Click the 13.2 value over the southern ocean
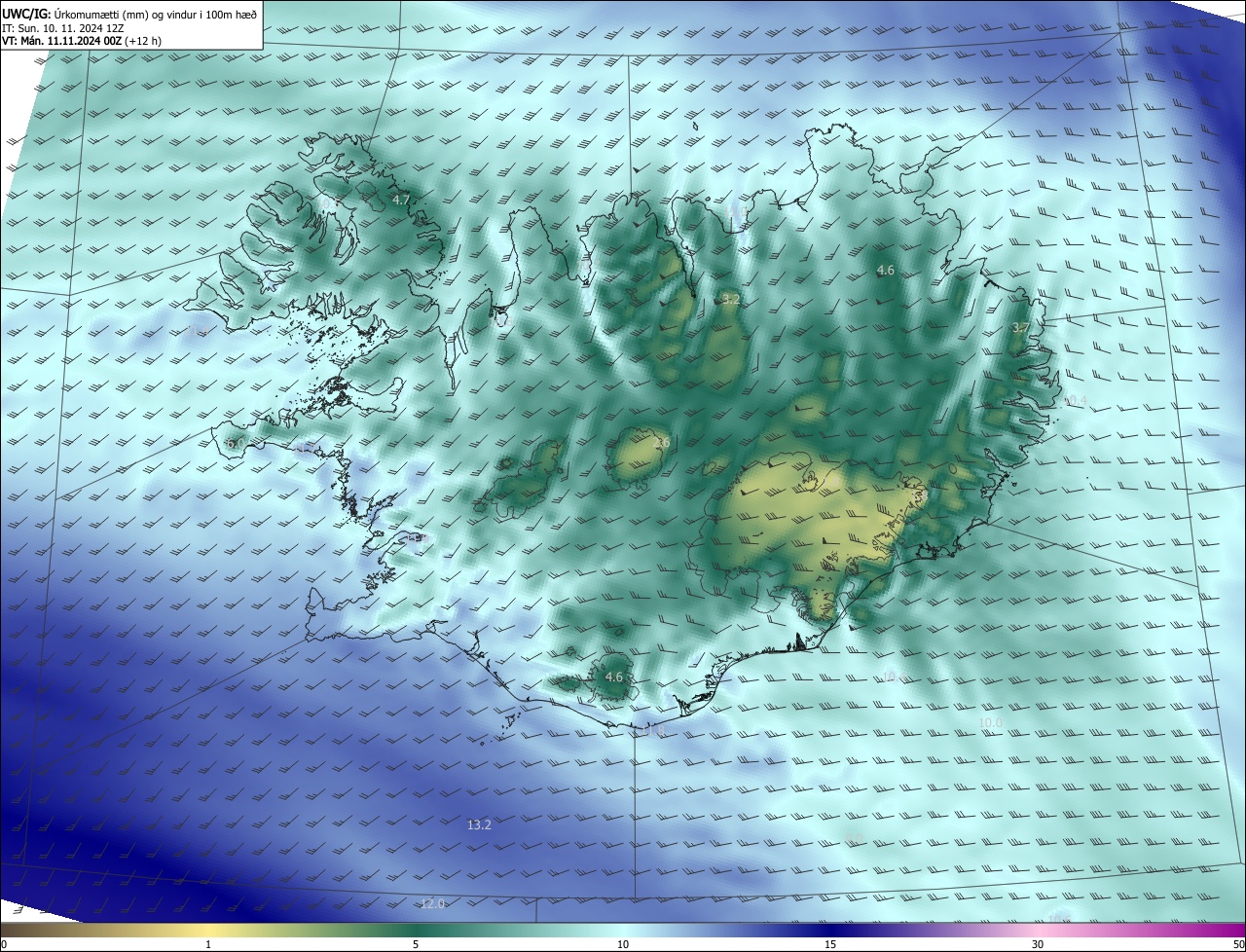 tap(479, 824)
